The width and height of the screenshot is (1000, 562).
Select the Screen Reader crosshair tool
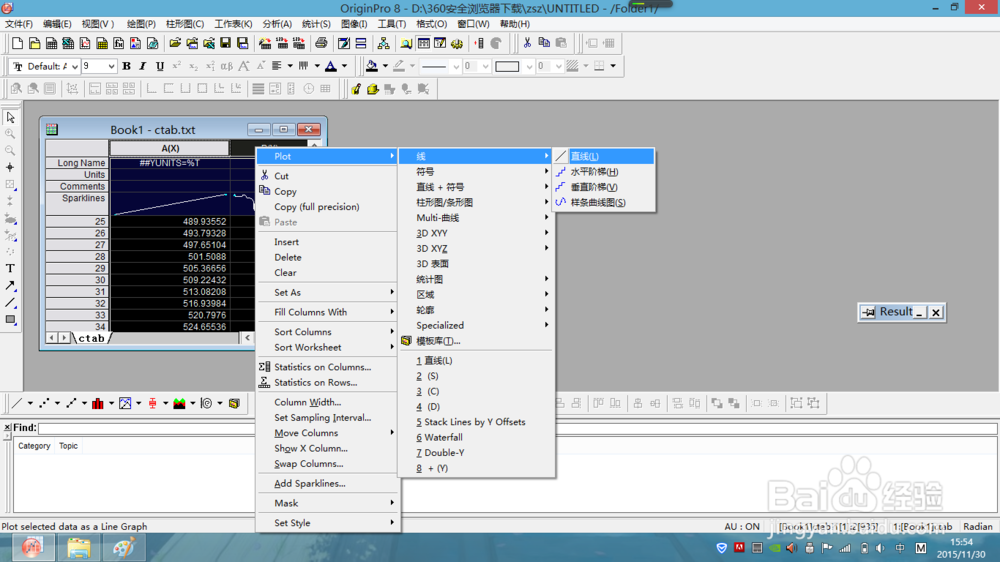[x=10, y=168]
